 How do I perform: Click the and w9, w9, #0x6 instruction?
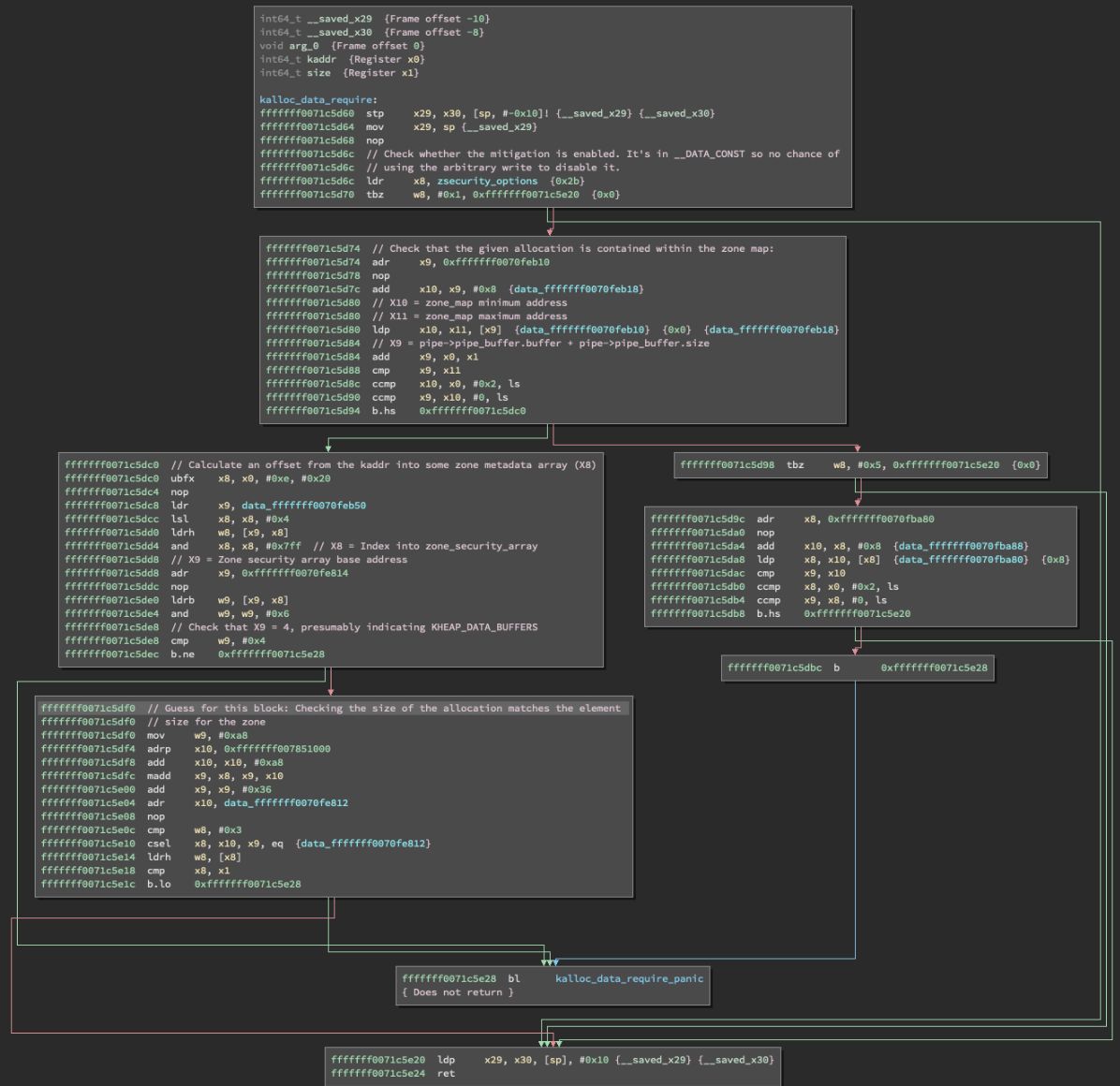coord(176,614)
